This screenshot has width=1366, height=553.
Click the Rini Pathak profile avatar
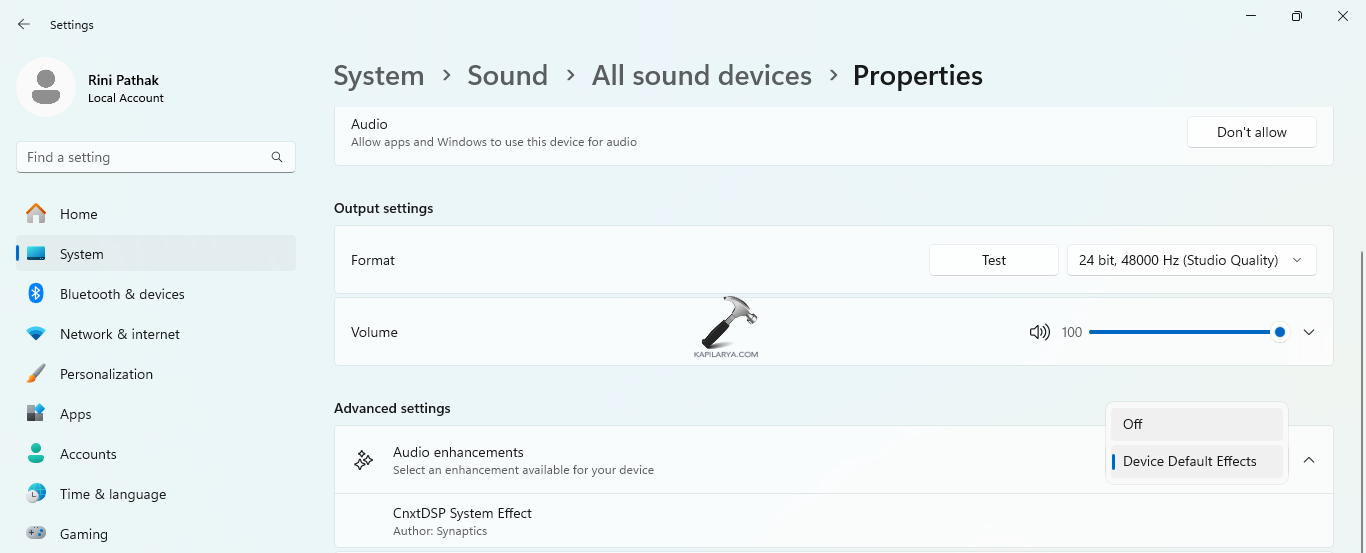[x=45, y=87]
